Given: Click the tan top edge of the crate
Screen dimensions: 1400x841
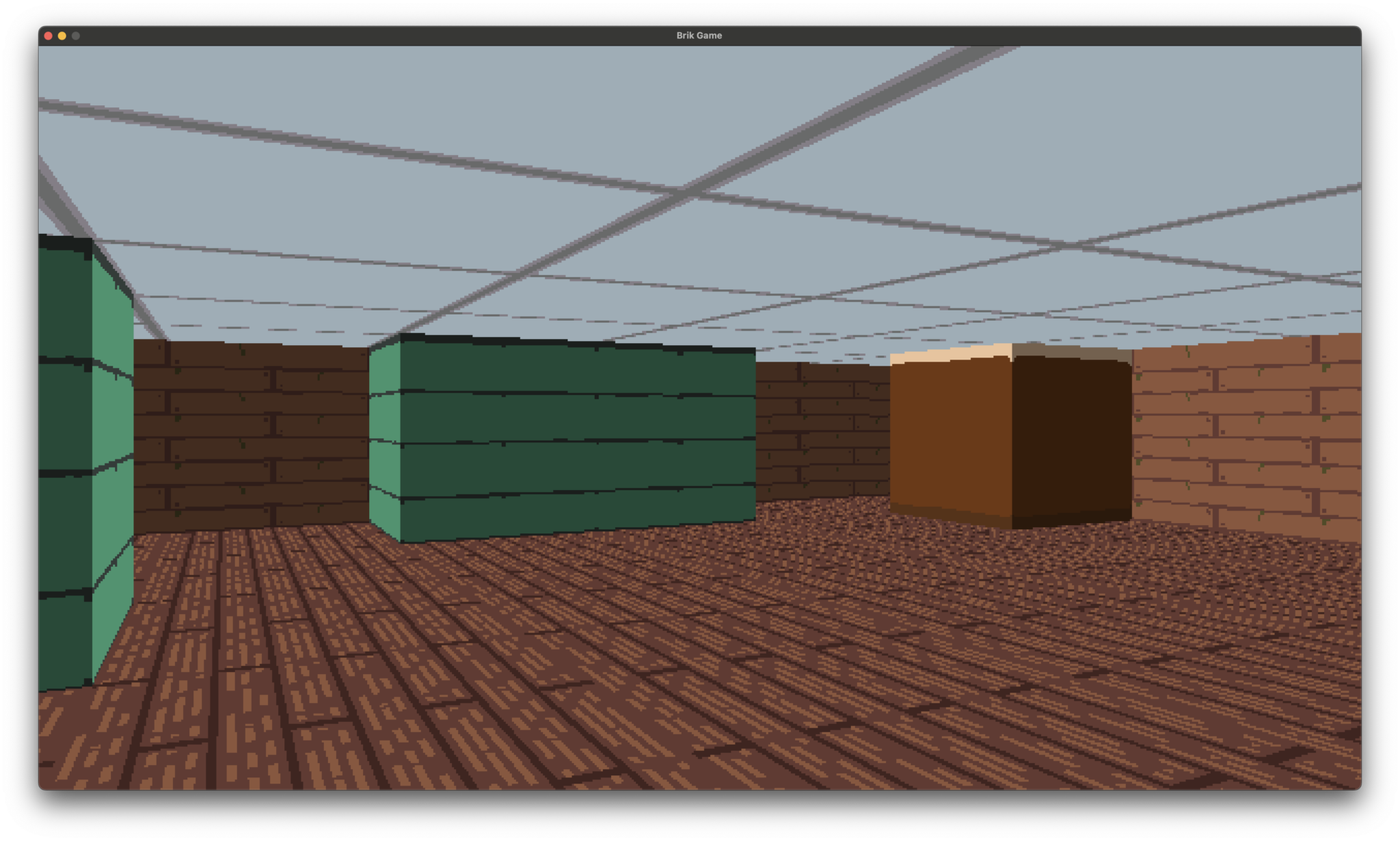Looking at the screenshot, I should pos(950,354).
